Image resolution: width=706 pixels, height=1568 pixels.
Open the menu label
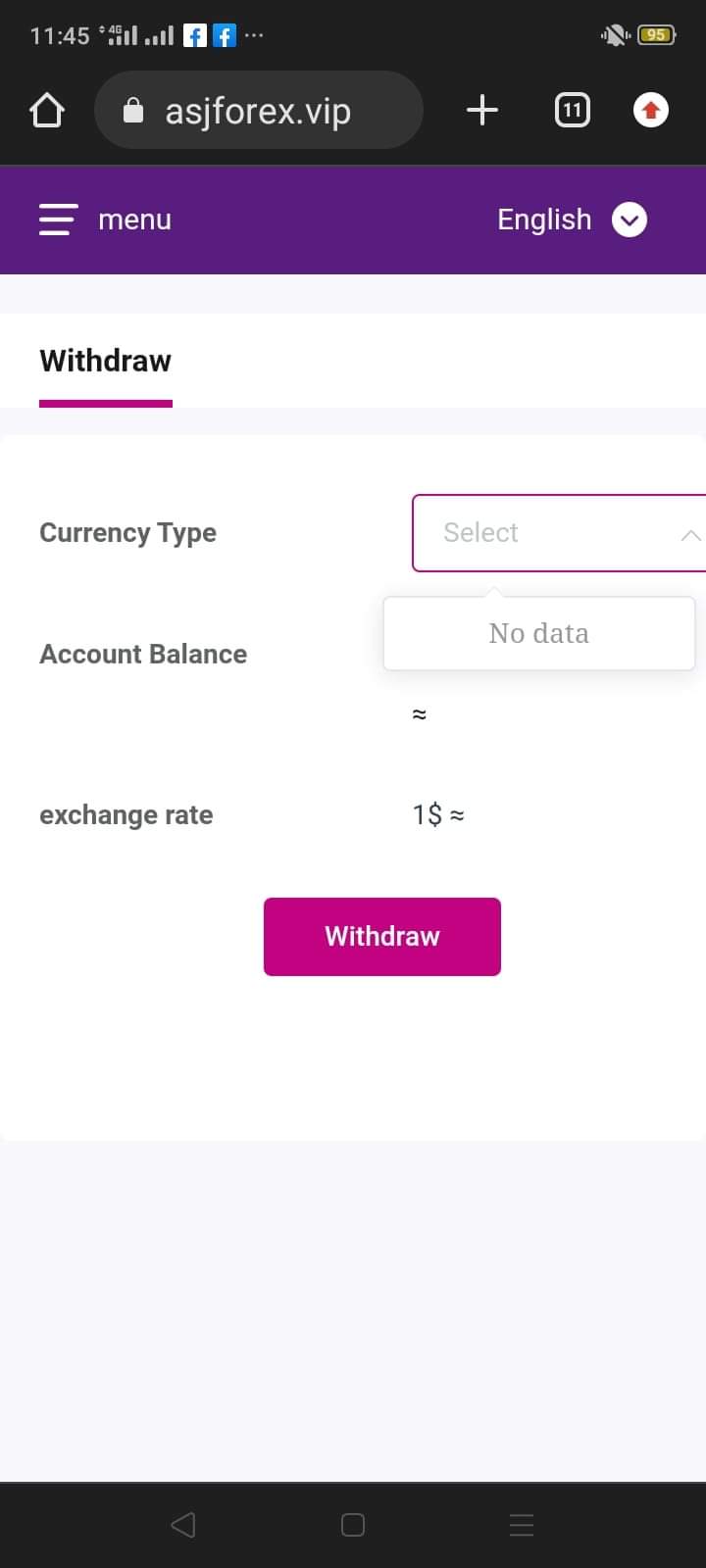click(134, 220)
